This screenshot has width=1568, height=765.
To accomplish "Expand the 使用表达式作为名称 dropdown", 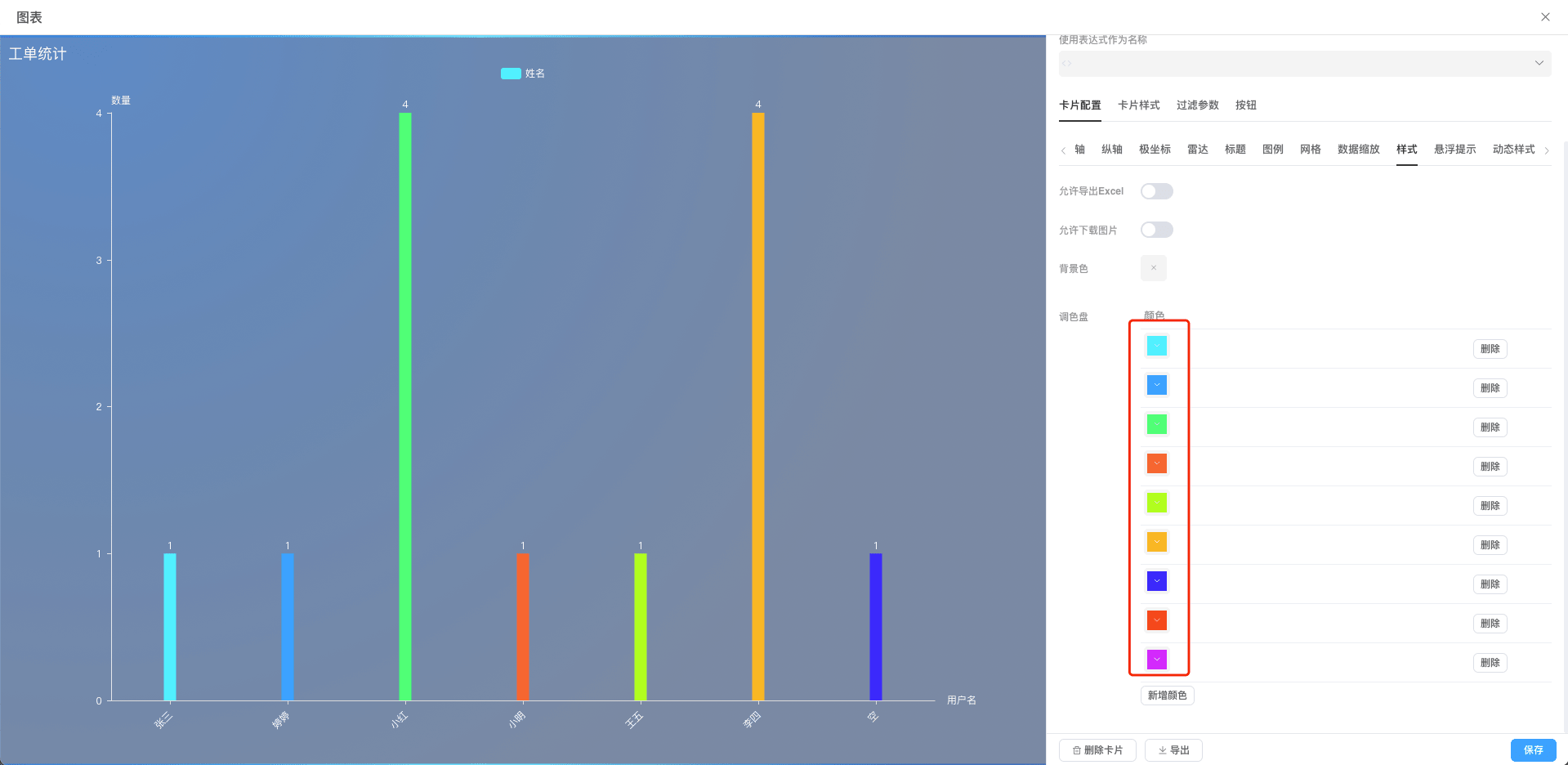I will [1539, 64].
